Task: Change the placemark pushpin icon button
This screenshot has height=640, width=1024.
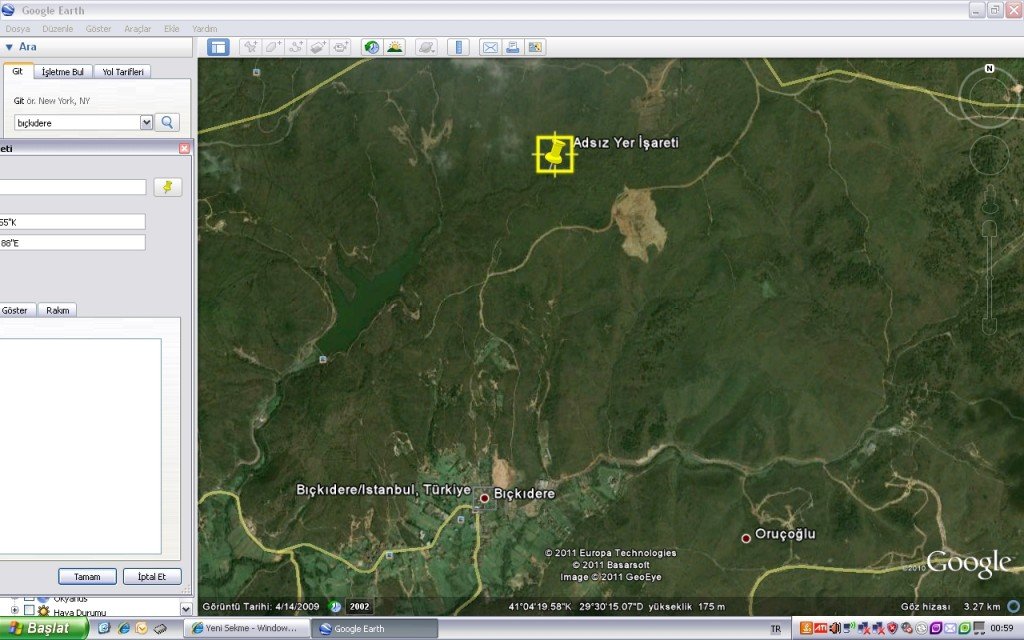Action: (168, 187)
